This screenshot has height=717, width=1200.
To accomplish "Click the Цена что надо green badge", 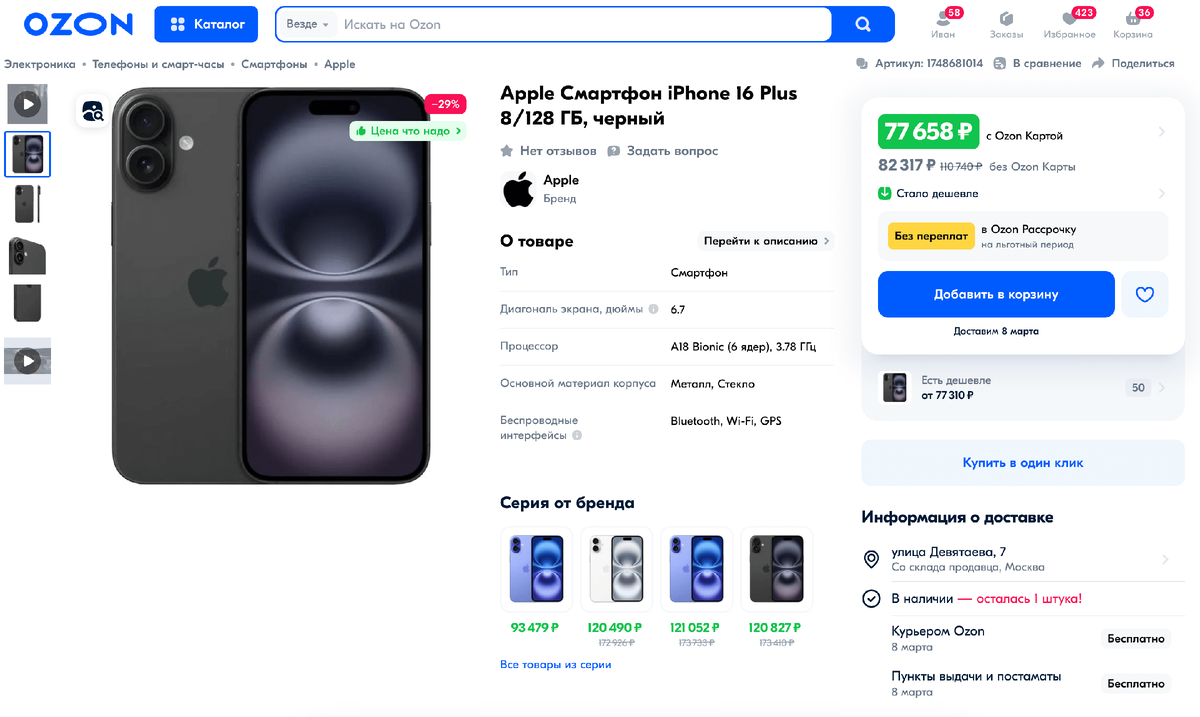I will coord(407,131).
